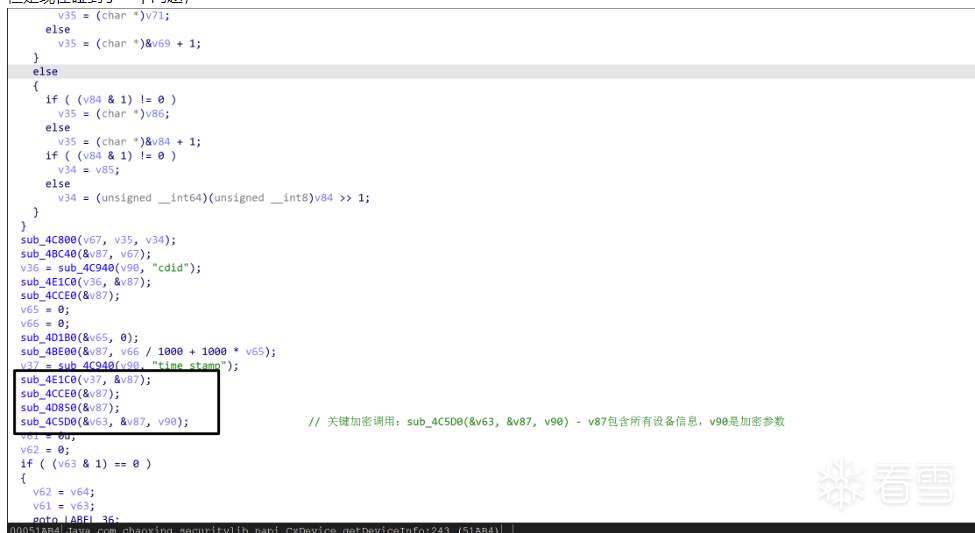Click the 'goto LABEL_36;' line
Image resolution: width=975 pixels, height=533 pixels.
(76, 520)
